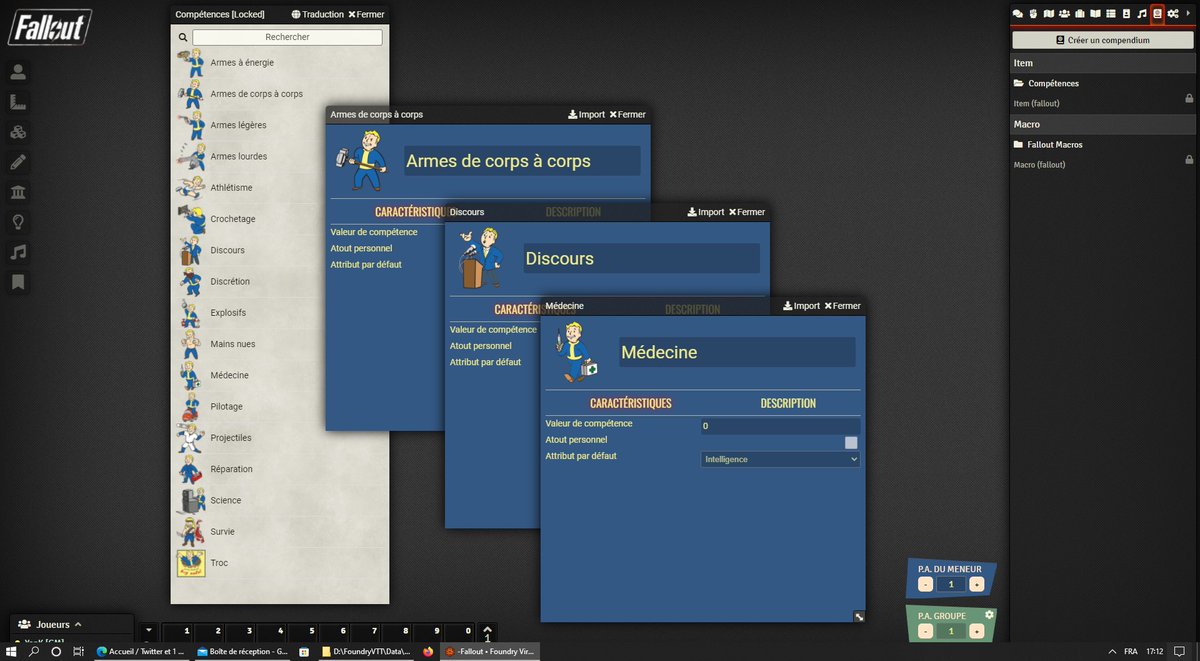Open the Items directory suitcase icon
Viewport: 1200px width, 661px height.
[1080, 13]
